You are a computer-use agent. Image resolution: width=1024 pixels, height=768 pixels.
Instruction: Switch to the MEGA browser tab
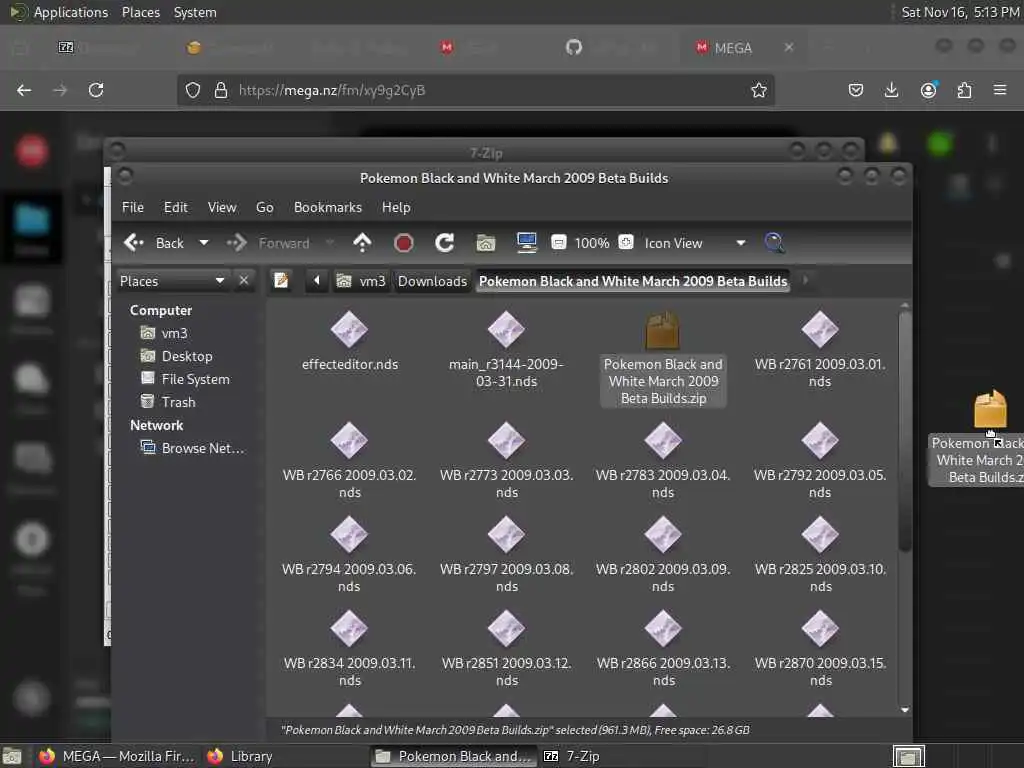[733, 48]
